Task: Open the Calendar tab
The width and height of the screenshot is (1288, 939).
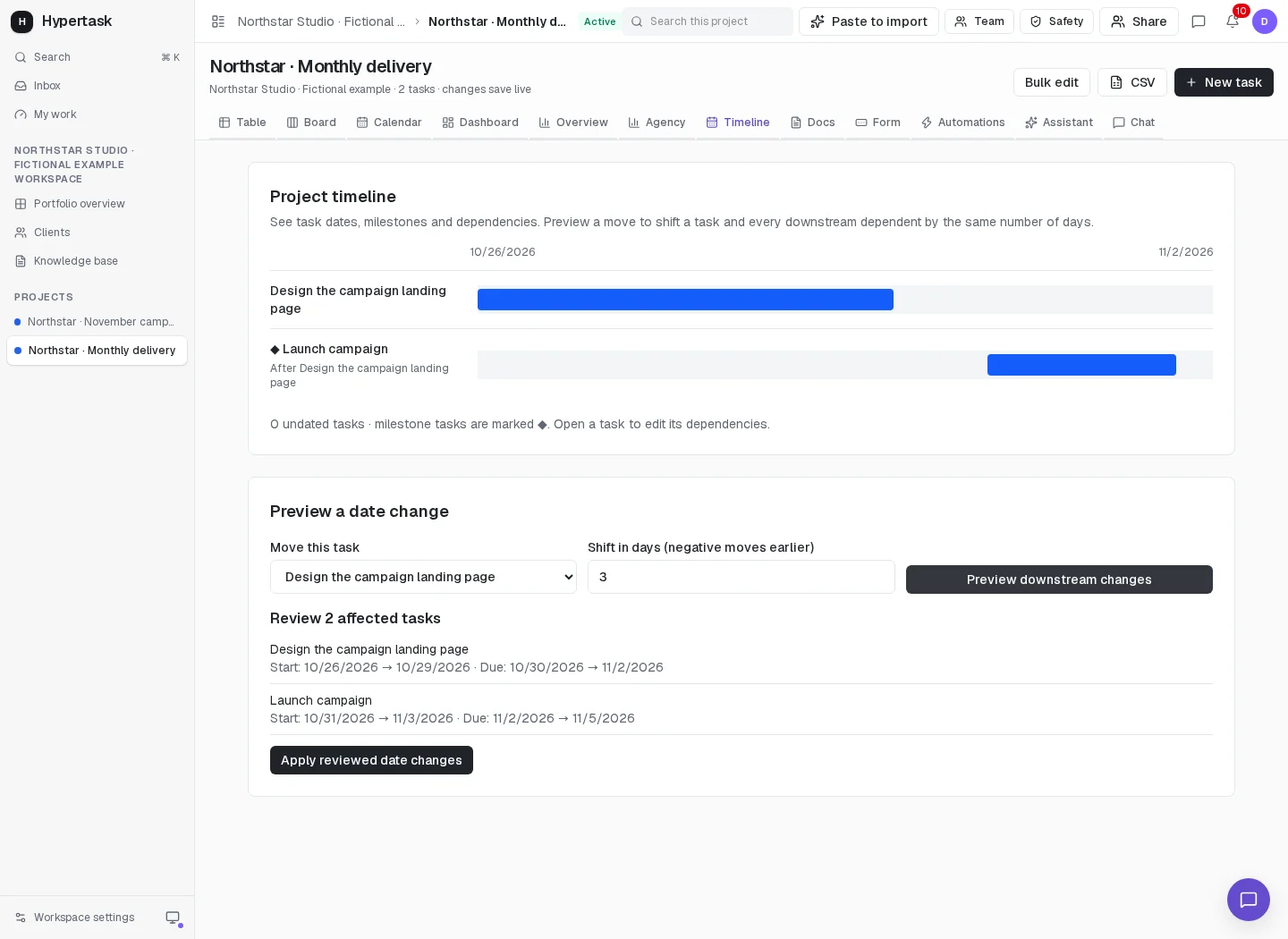Action: tap(389, 123)
